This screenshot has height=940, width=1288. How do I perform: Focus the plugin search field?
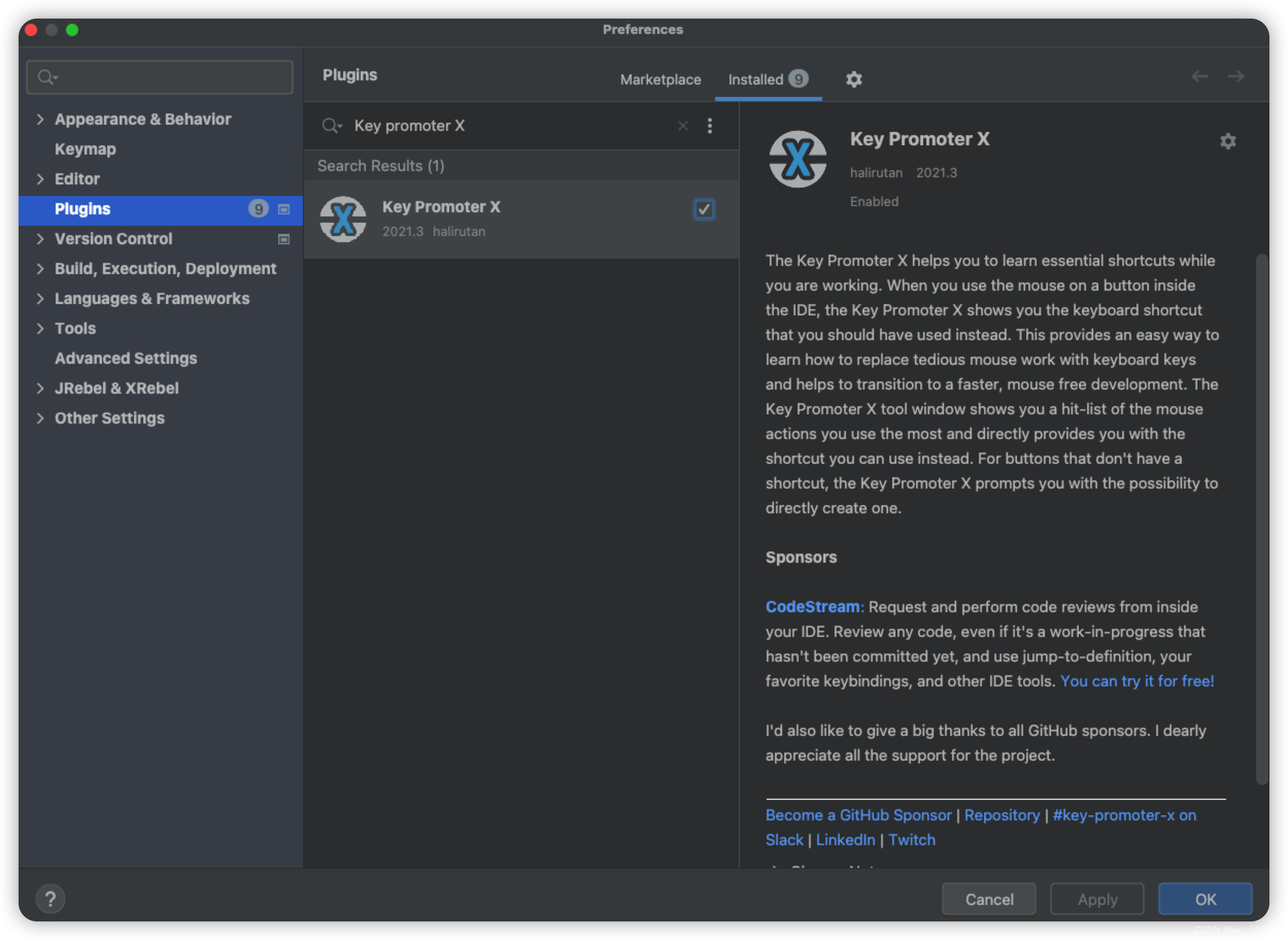click(x=512, y=126)
